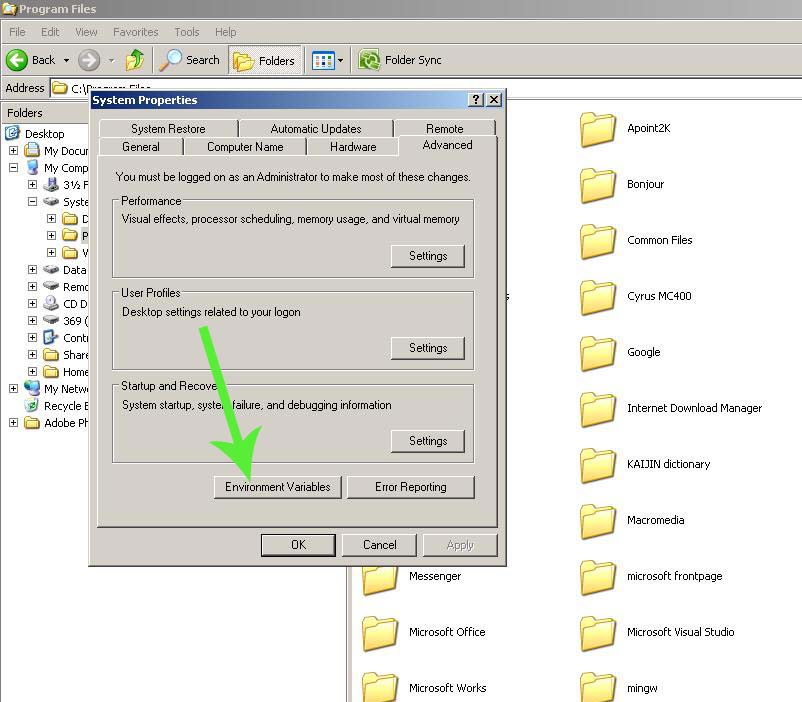The image size is (802, 702).
Task: Click the help question mark on System Properties
Action: pos(478,99)
